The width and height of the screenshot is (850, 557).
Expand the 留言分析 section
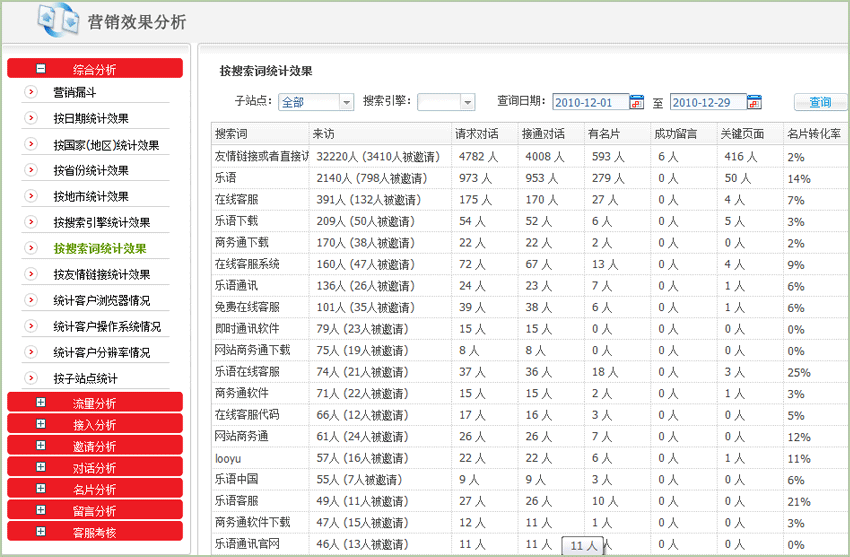pos(41,510)
